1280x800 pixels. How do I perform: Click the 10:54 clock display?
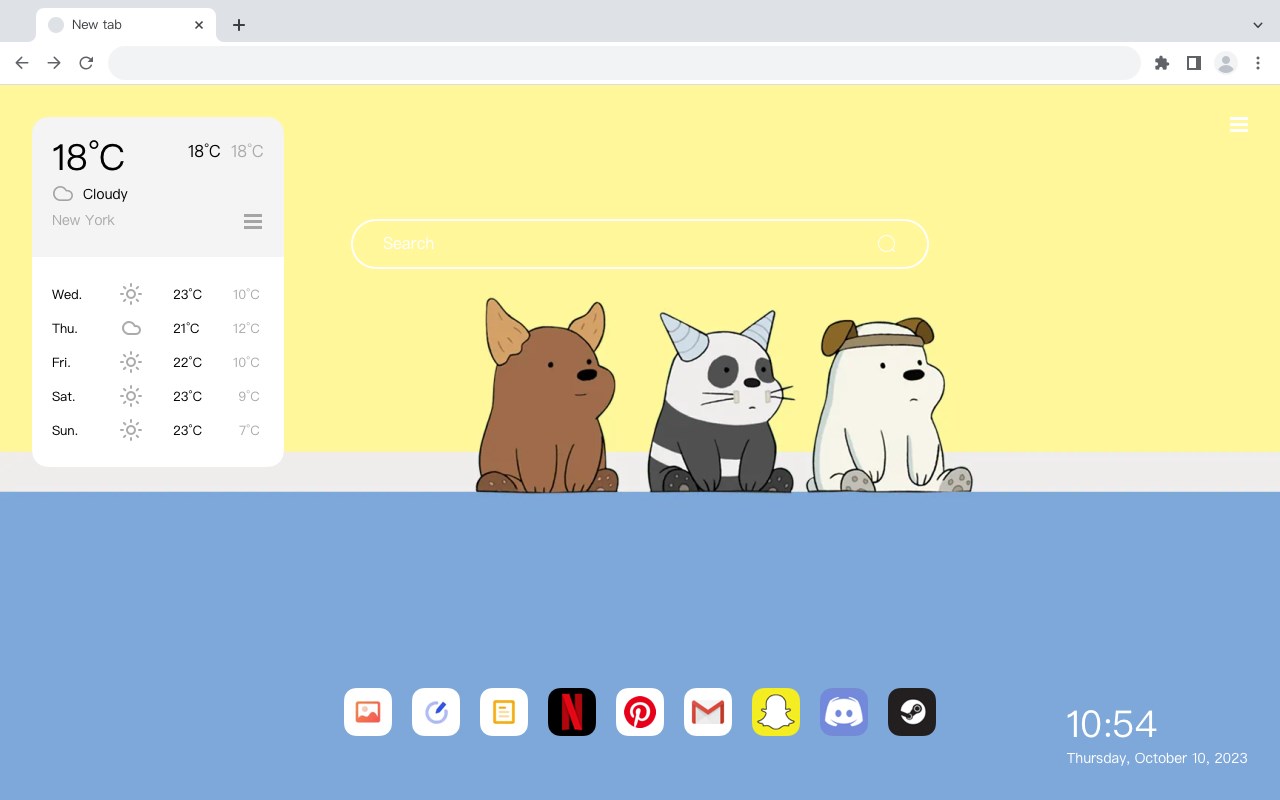click(x=1111, y=724)
